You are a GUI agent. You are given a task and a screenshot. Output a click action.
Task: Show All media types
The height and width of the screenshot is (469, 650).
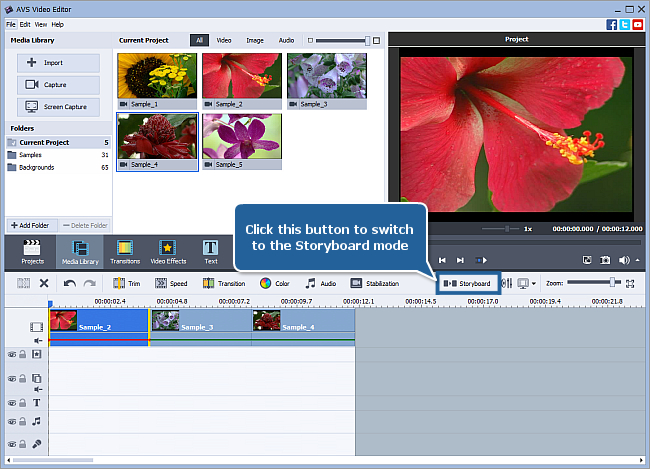199,40
